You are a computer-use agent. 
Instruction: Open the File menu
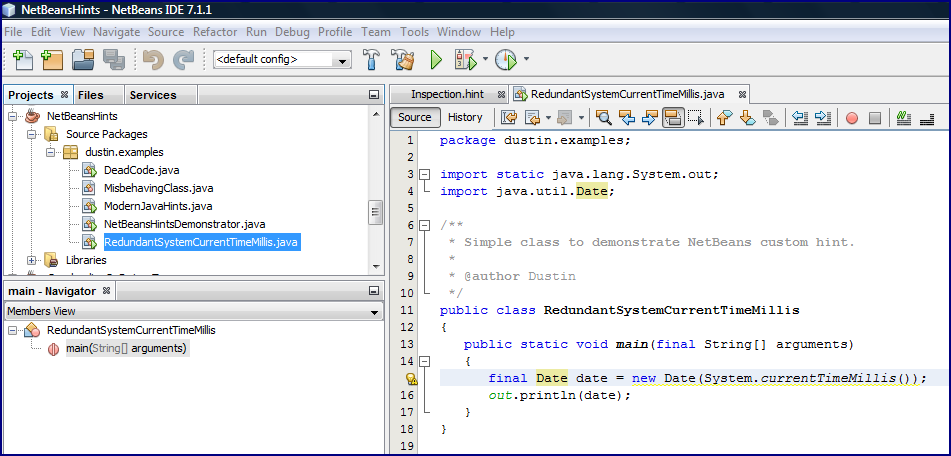[13, 32]
